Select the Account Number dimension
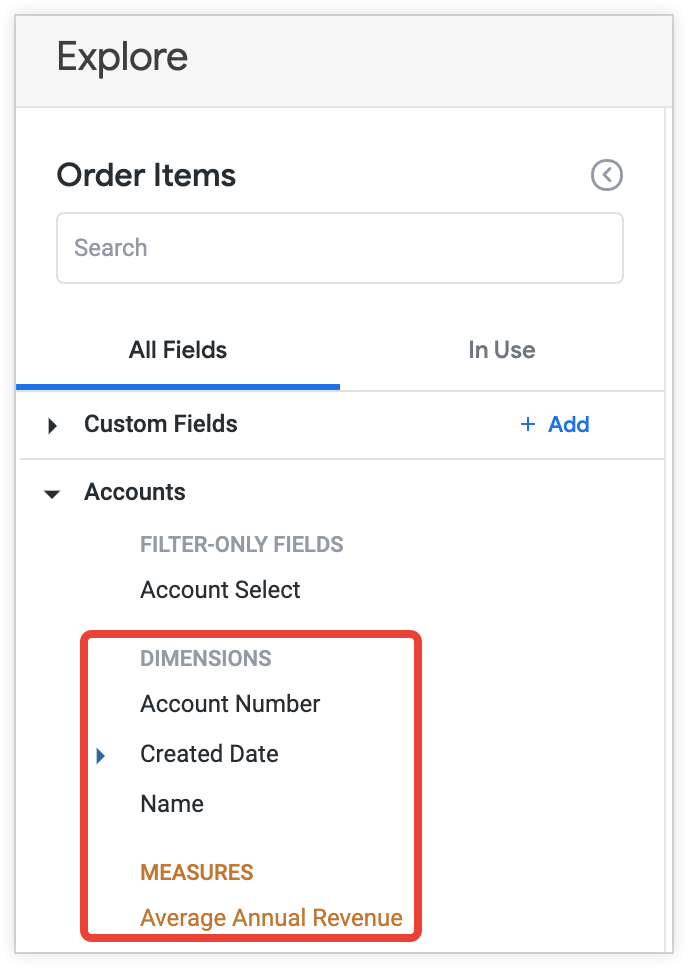The height and width of the screenshot is (968, 688). (x=230, y=704)
